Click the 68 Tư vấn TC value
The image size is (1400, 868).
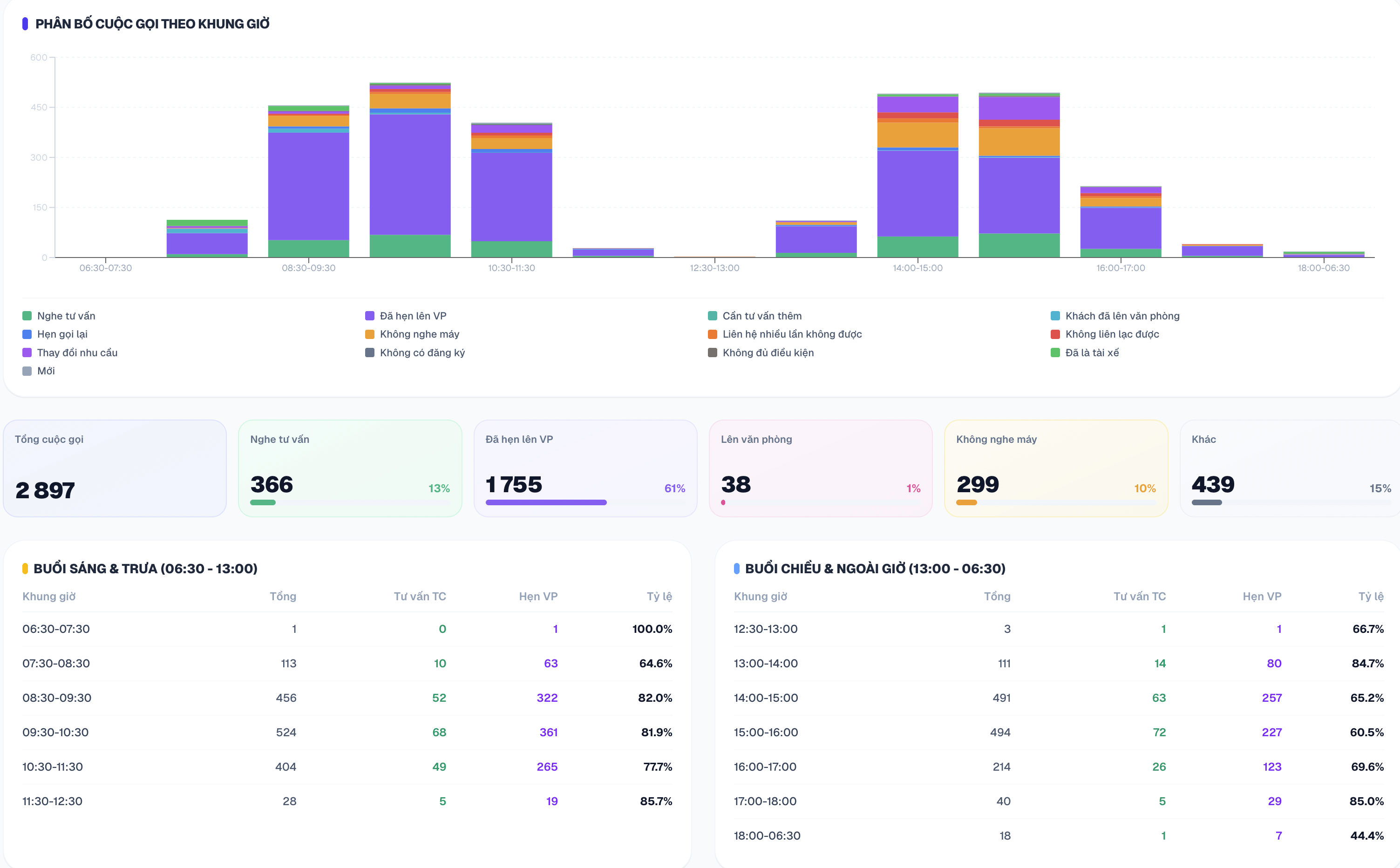tap(439, 732)
